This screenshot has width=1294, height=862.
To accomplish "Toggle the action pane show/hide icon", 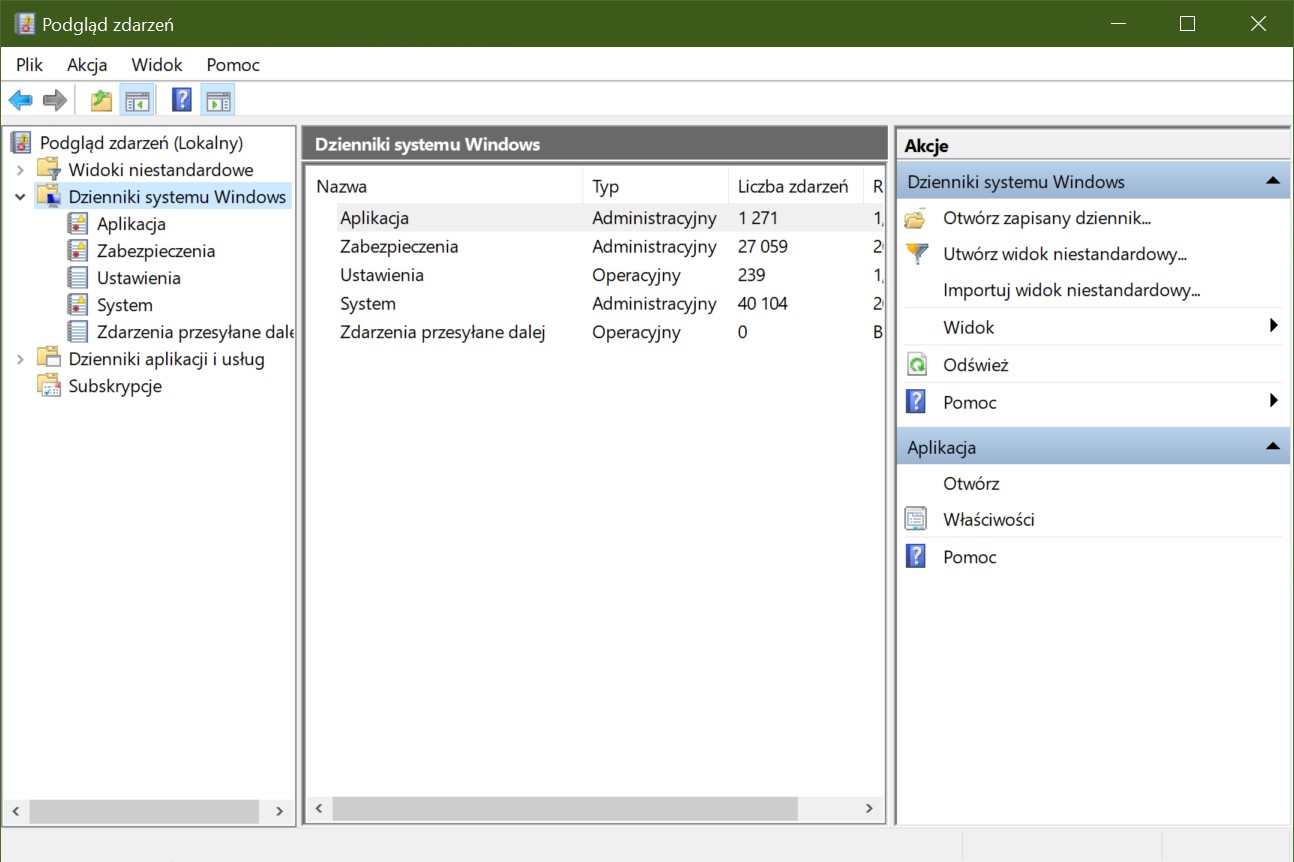I will tap(218, 100).
